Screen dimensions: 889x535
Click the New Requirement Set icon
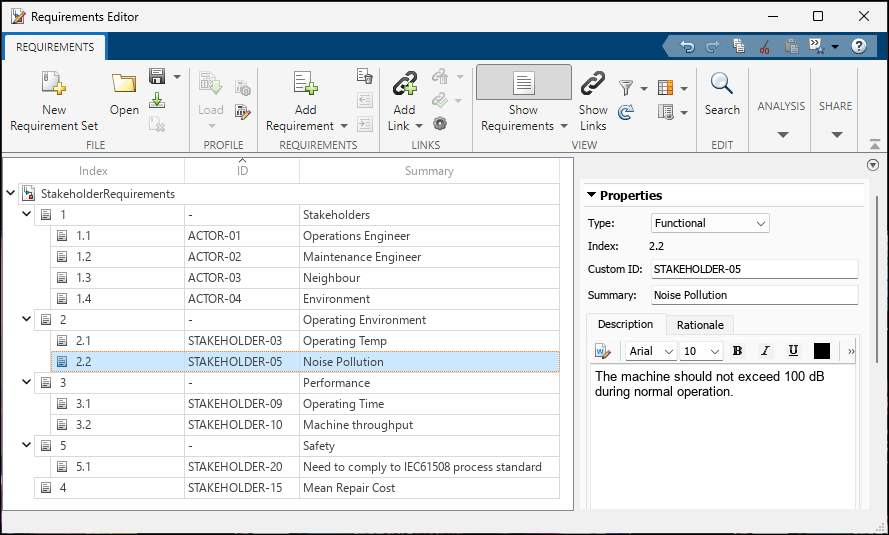pyautogui.click(x=54, y=84)
